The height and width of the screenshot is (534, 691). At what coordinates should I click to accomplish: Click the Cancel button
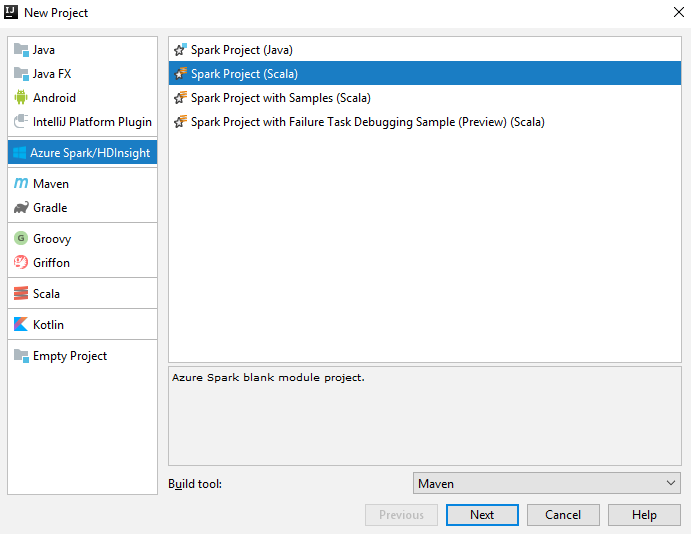563,515
